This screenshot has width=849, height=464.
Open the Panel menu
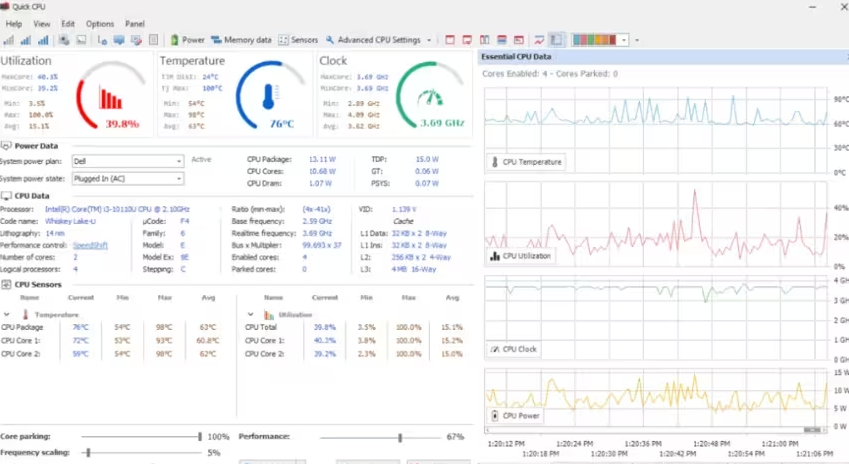[x=134, y=23]
